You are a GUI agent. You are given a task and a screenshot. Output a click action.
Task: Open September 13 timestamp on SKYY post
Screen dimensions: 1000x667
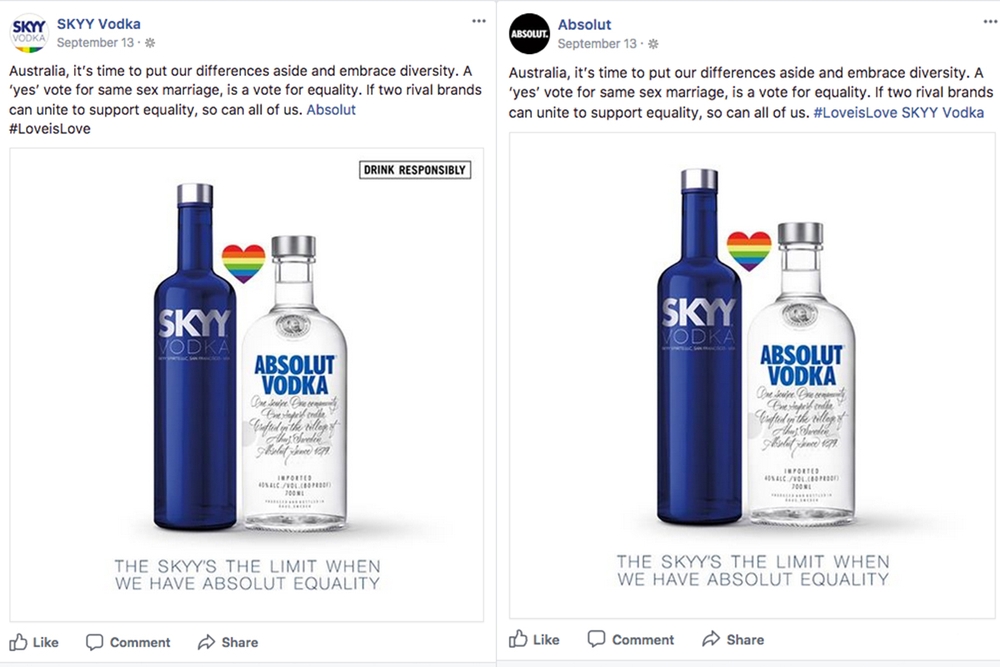coord(95,43)
